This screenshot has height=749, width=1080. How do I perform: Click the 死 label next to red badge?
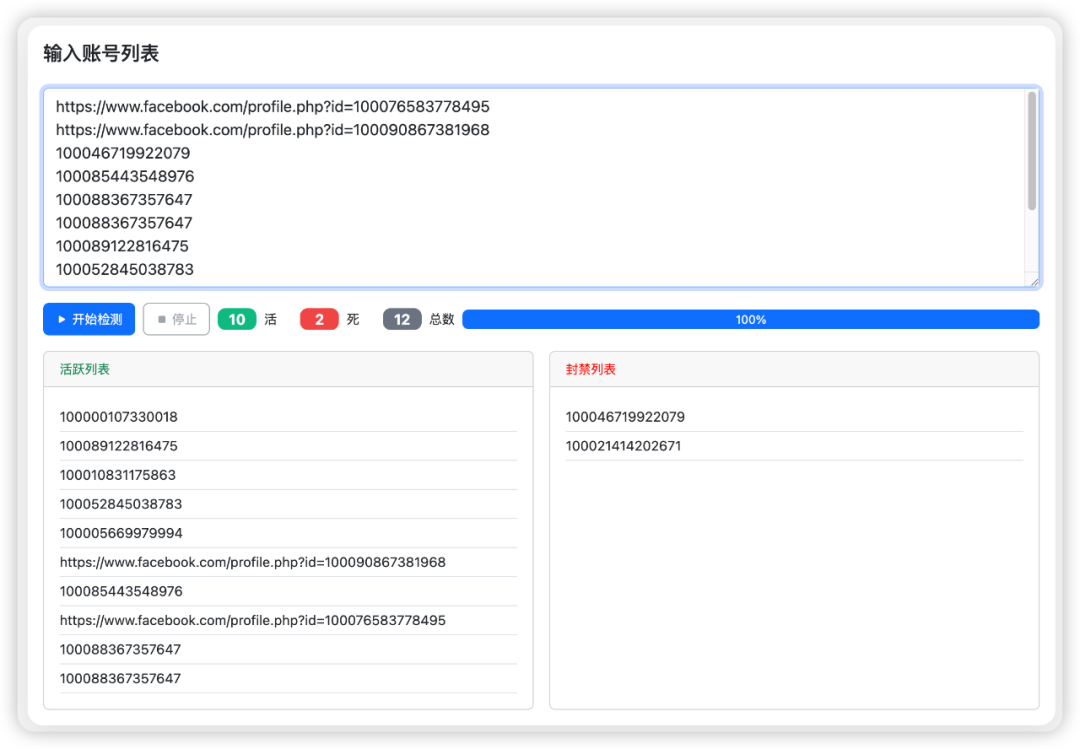(x=353, y=319)
